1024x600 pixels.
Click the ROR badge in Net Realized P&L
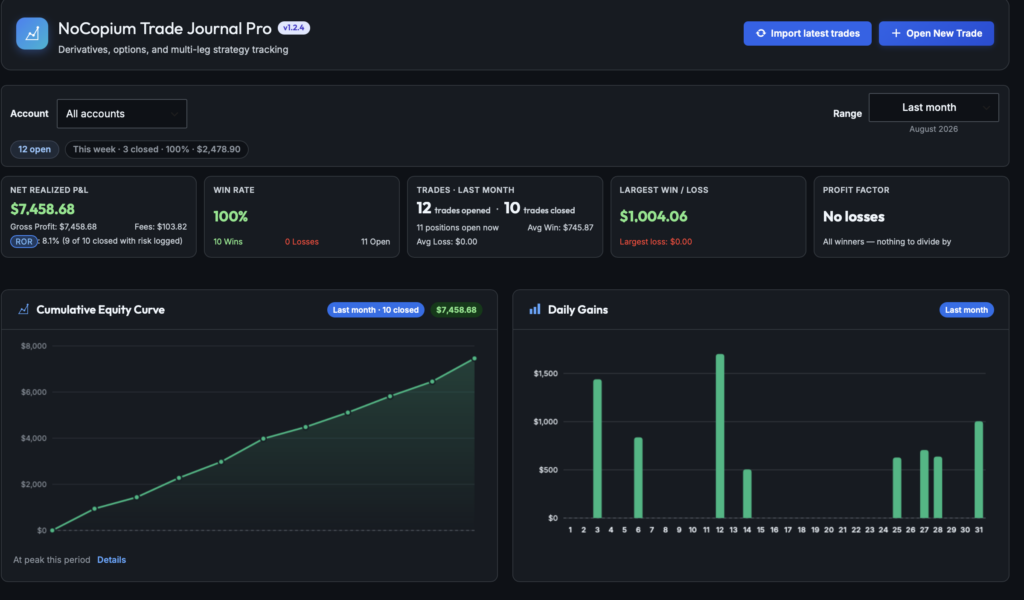[24, 242]
